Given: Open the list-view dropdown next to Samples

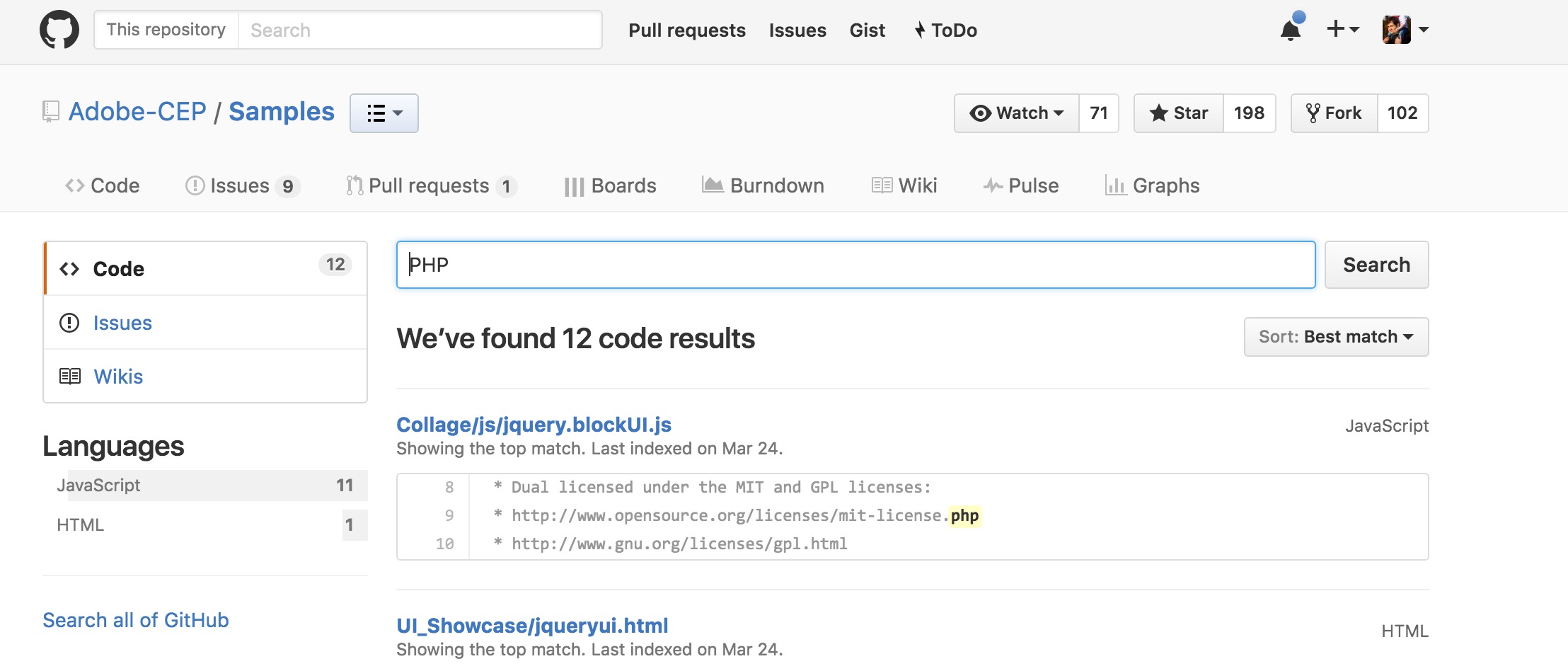Looking at the screenshot, I should [x=384, y=113].
